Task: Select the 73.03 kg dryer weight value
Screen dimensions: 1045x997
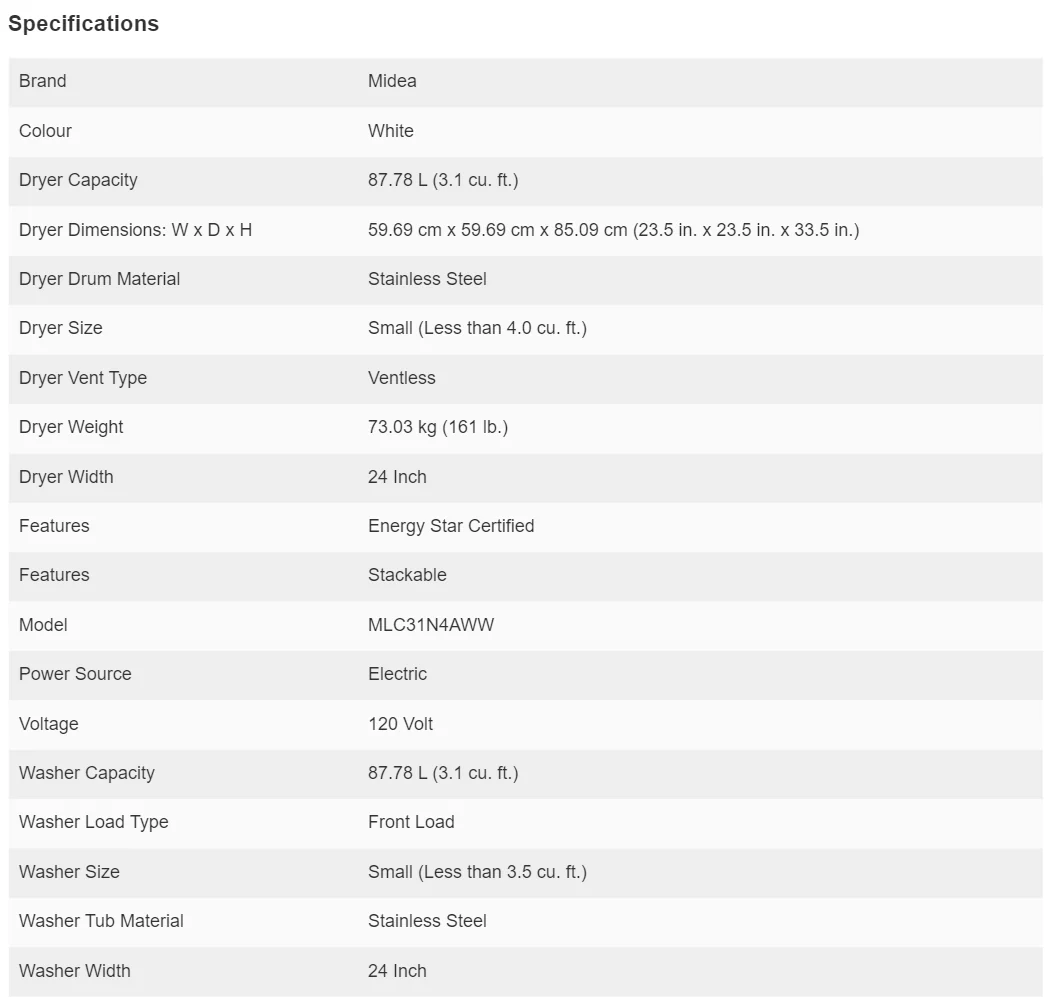Action: [437, 427]
